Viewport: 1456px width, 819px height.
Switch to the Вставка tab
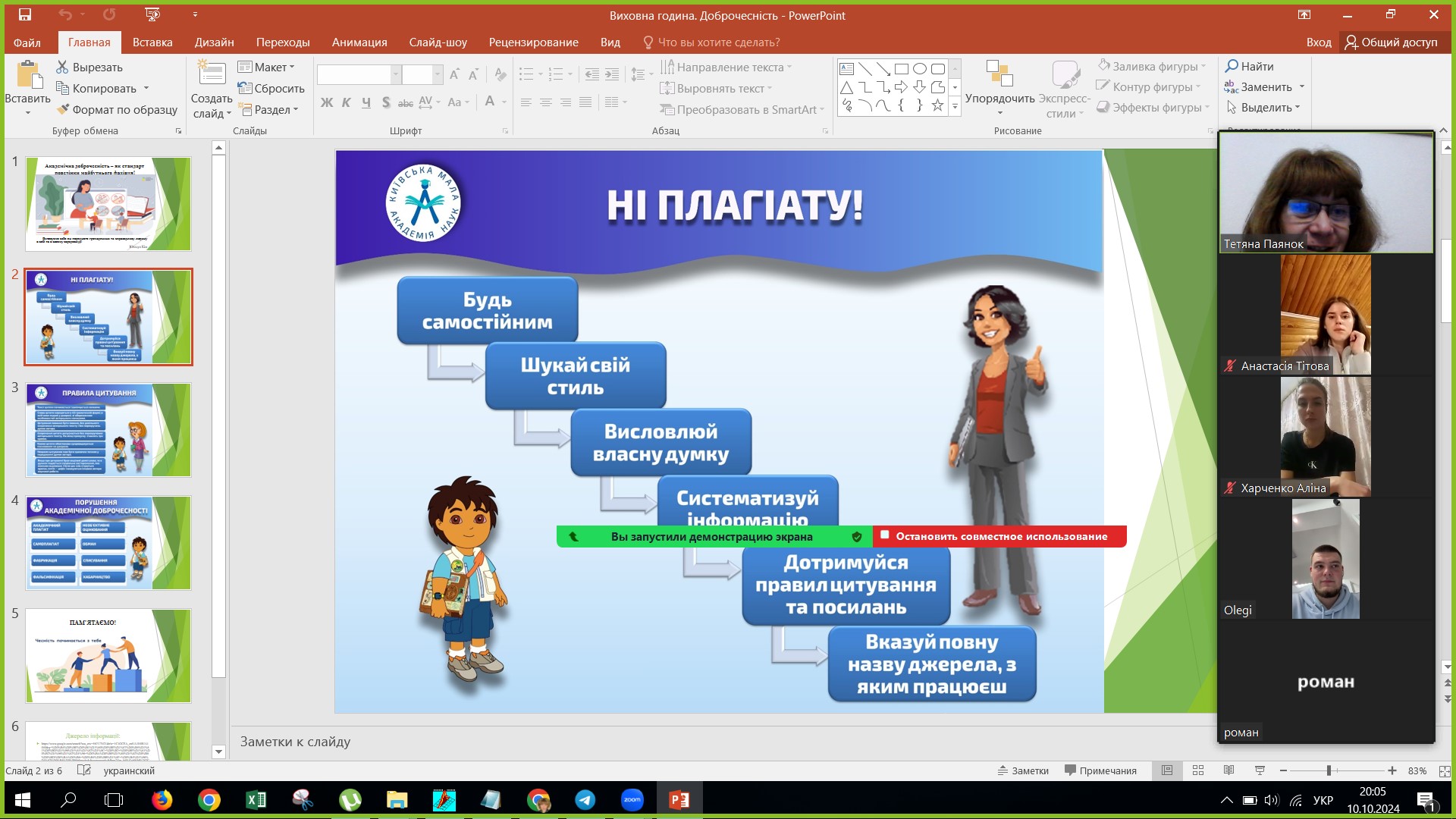click(152, 42)
